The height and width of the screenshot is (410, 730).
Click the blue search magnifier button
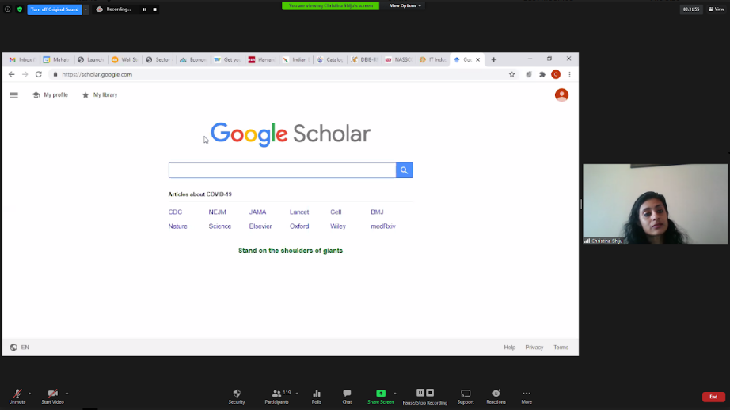tap(404, 170)
